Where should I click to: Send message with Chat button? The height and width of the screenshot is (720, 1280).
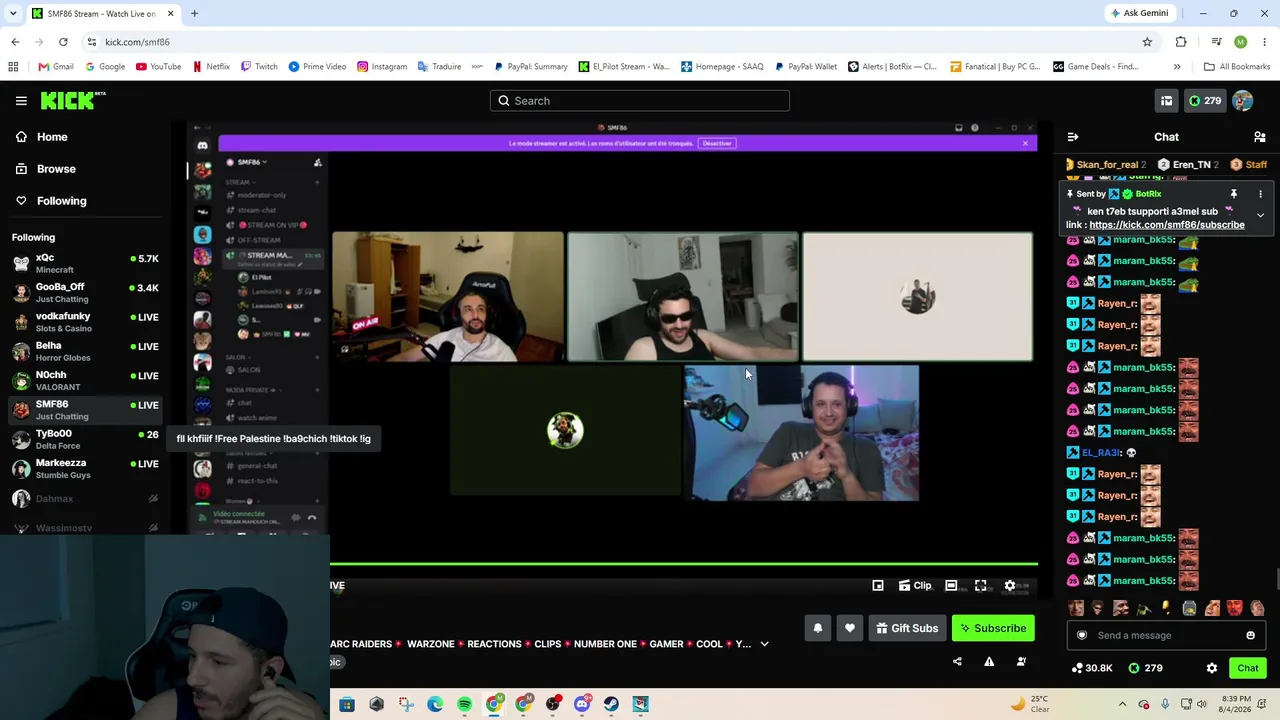point(1247,668)
